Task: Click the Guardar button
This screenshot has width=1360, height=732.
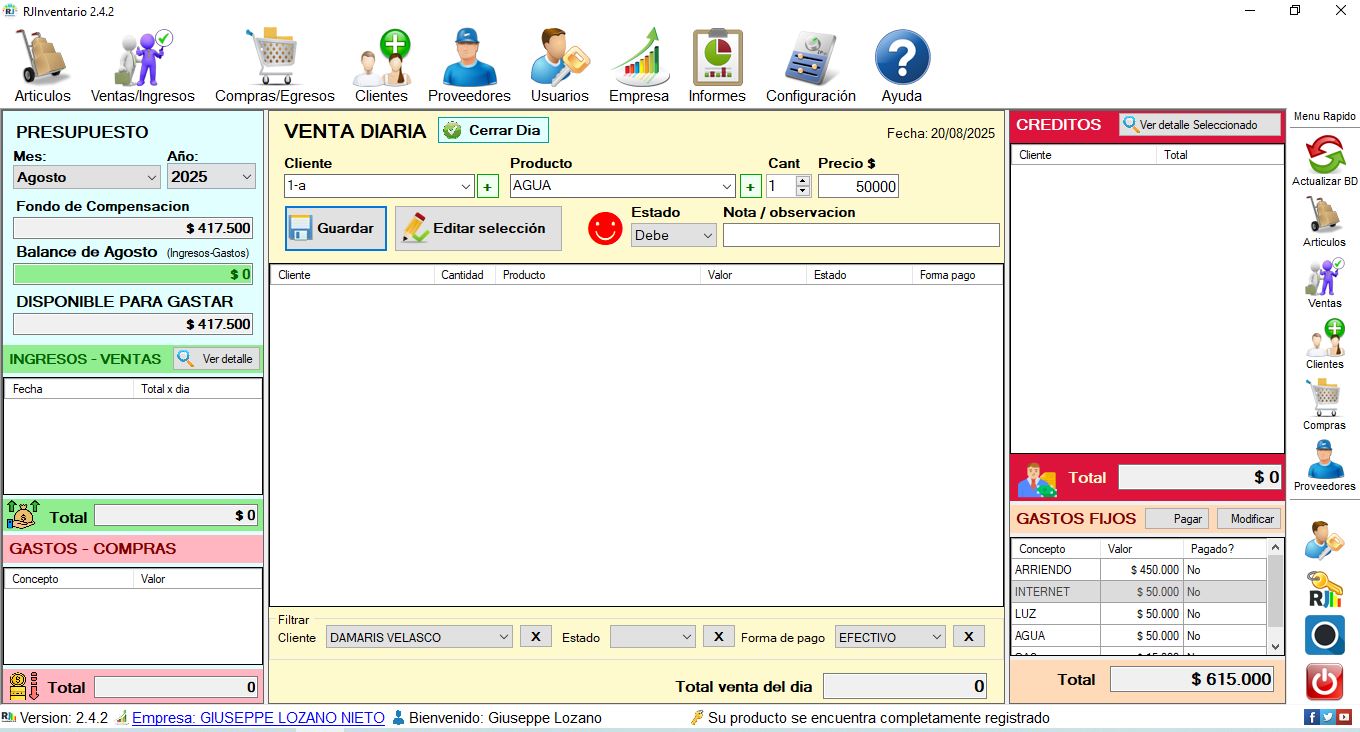Action: coord(335,229)
